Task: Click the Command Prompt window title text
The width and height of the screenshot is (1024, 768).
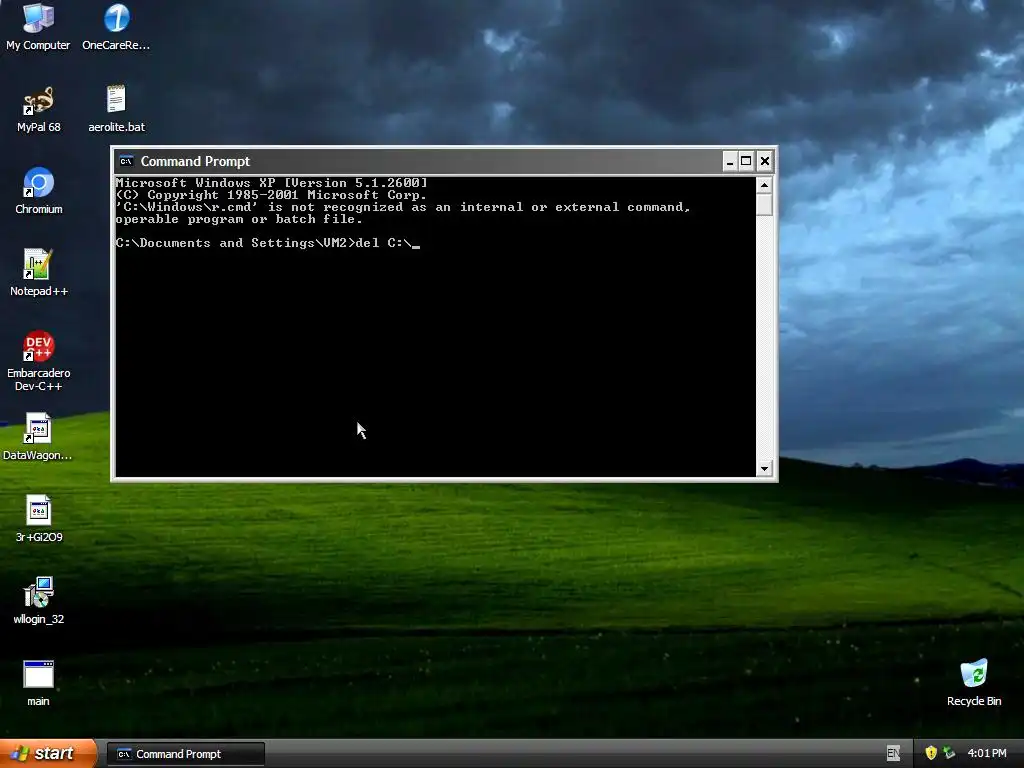Action: click(195, 161)
